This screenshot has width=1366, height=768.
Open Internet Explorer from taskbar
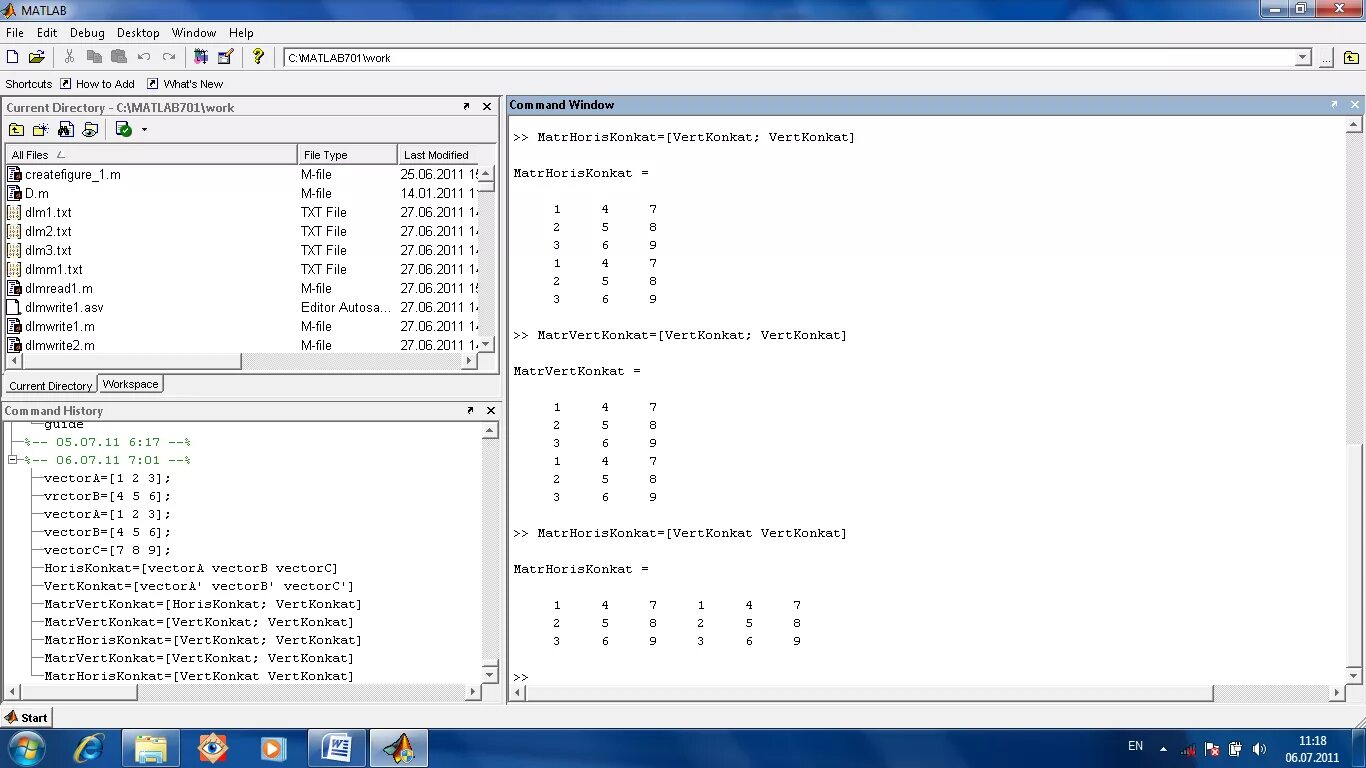tap(90, 748)
